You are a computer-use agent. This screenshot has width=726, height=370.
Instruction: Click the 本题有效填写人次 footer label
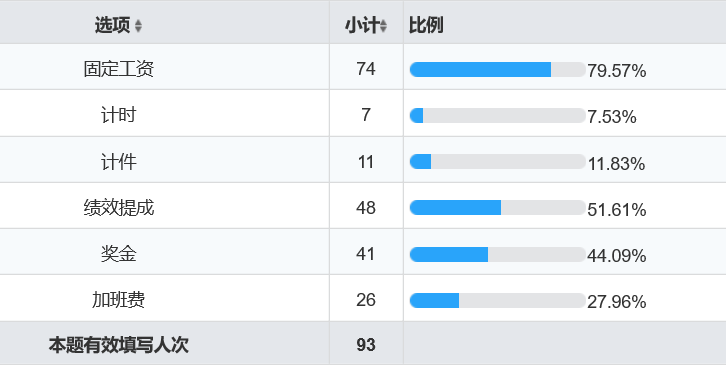[x=119, y=345]
